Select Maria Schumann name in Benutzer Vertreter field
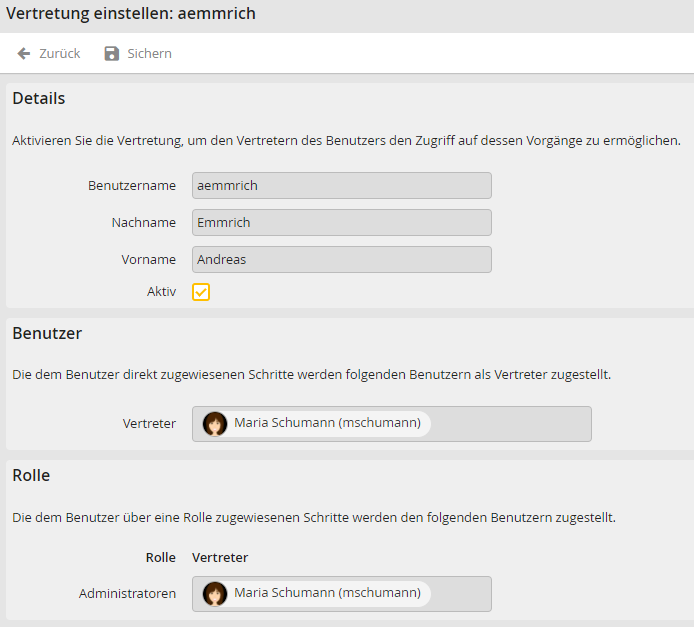Screen dimensions: 694x627 327,424
